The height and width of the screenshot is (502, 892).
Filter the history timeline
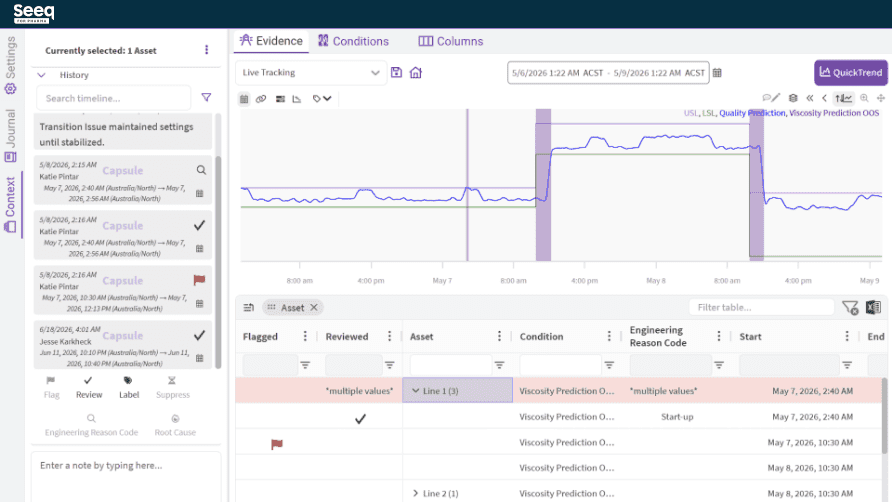(x=207, y=98)
